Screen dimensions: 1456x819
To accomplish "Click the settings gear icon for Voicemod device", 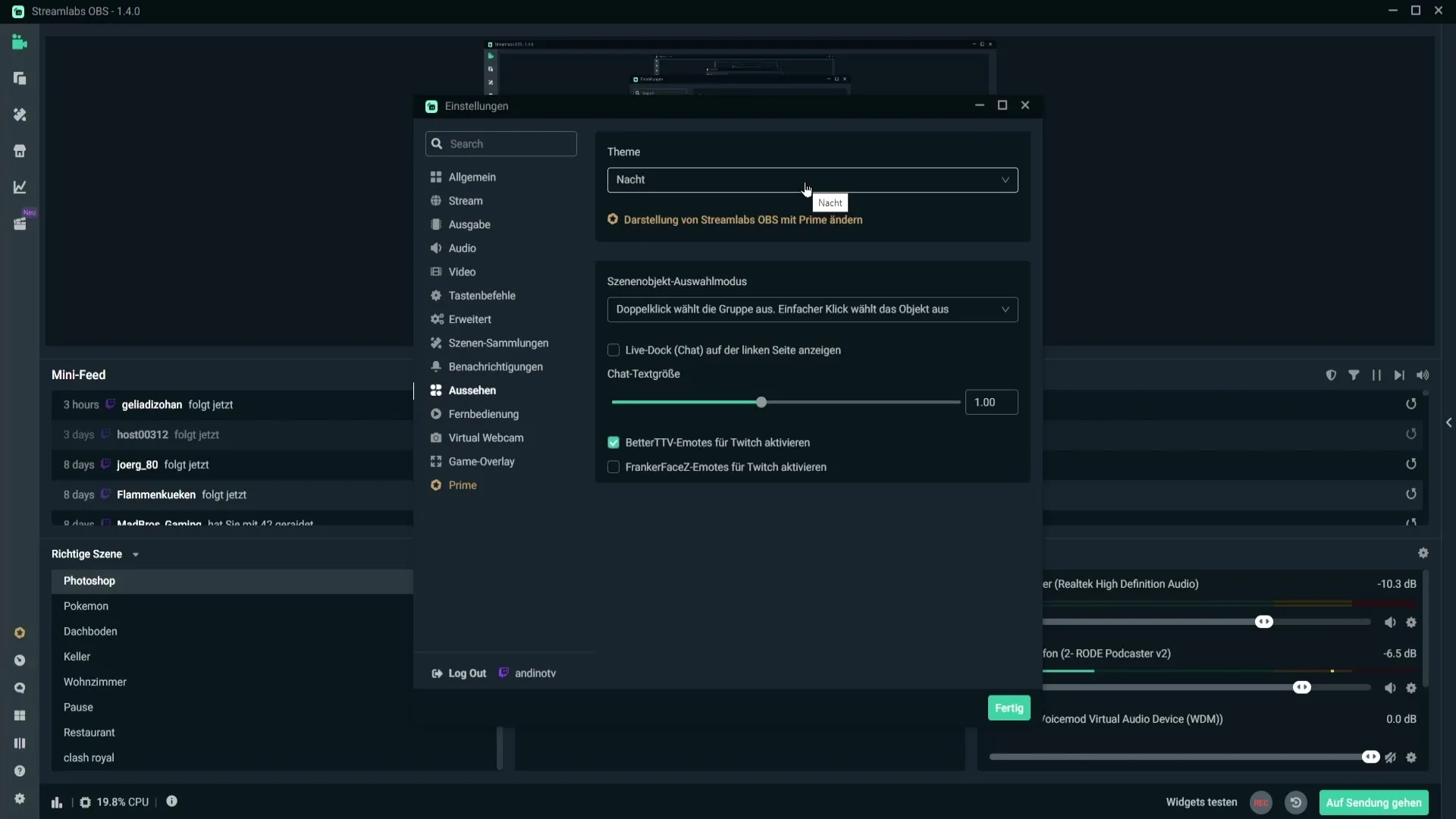I will [1412, 757].
